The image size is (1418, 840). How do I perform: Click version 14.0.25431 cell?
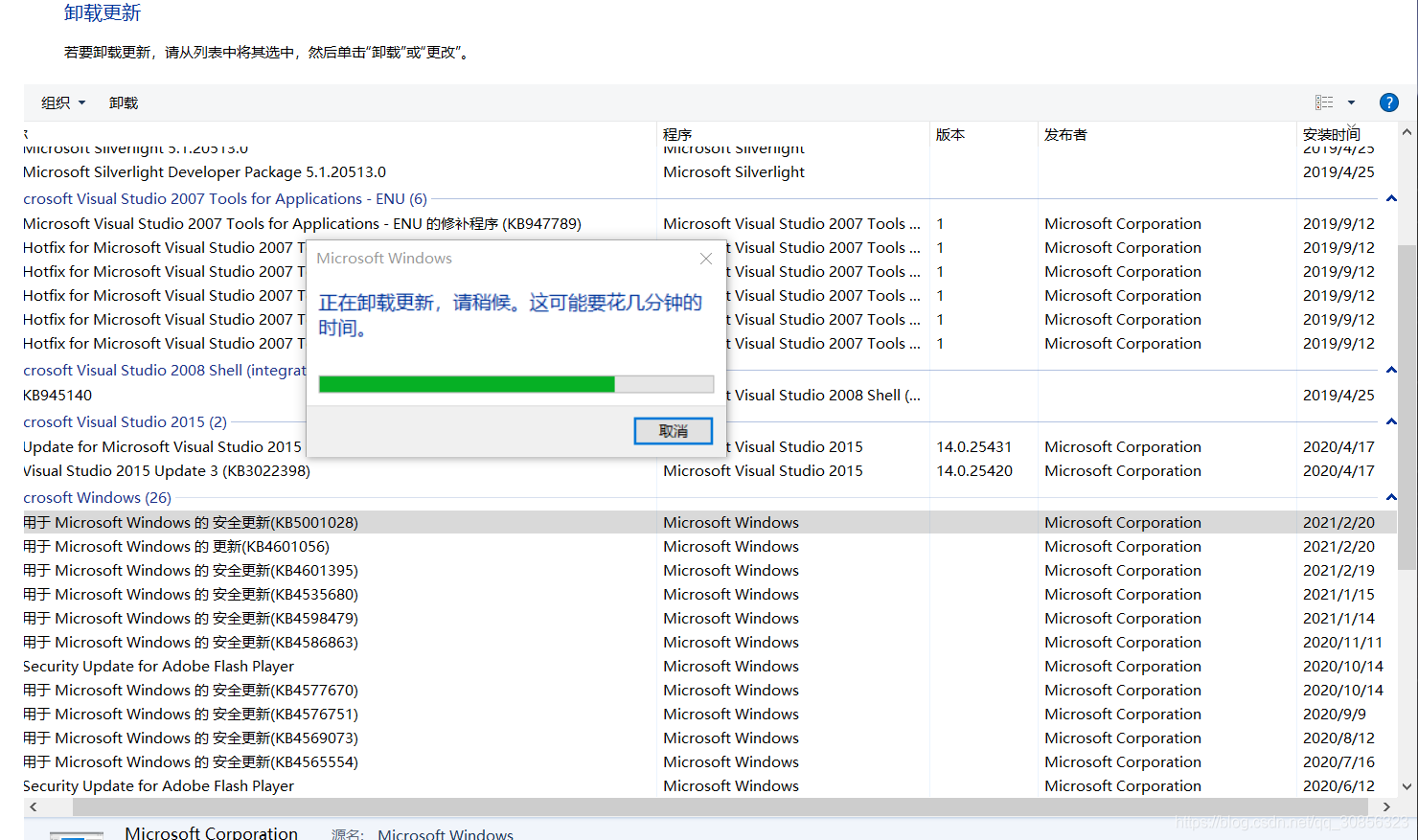point(974,447)
